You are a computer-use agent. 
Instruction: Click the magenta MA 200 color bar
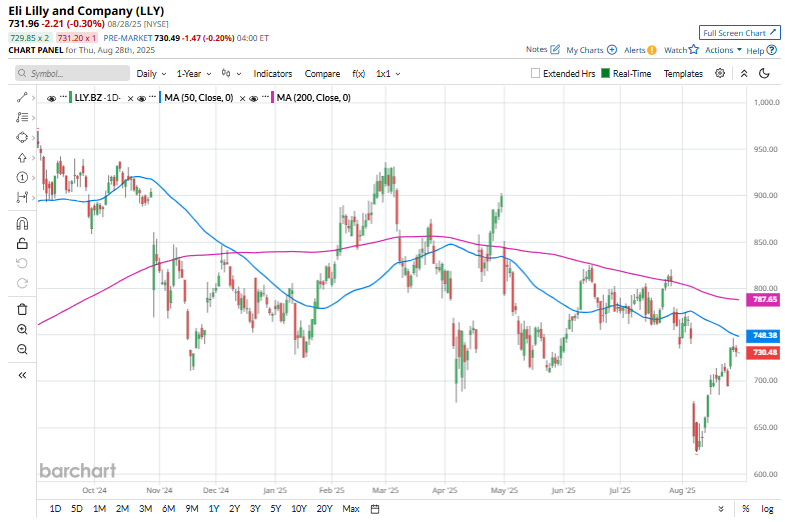pyautogui.click(x=272, y=98)
